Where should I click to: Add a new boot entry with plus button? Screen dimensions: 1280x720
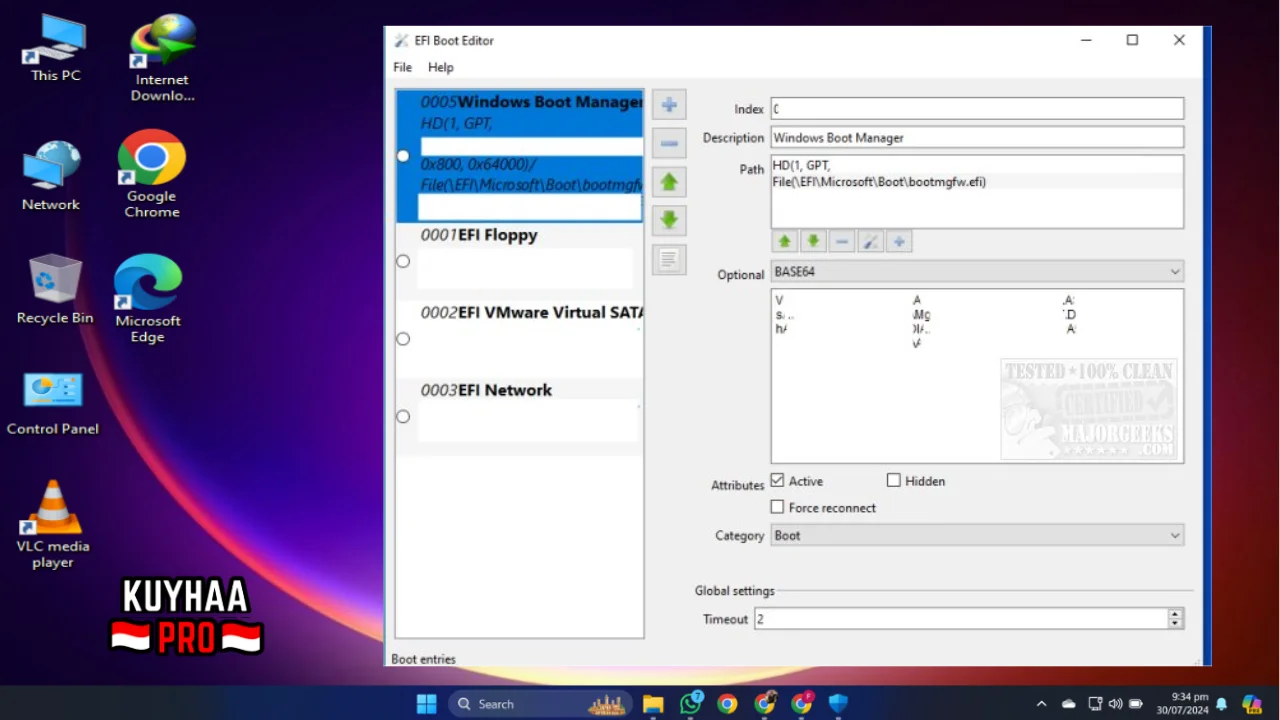[x=669, y=105]
